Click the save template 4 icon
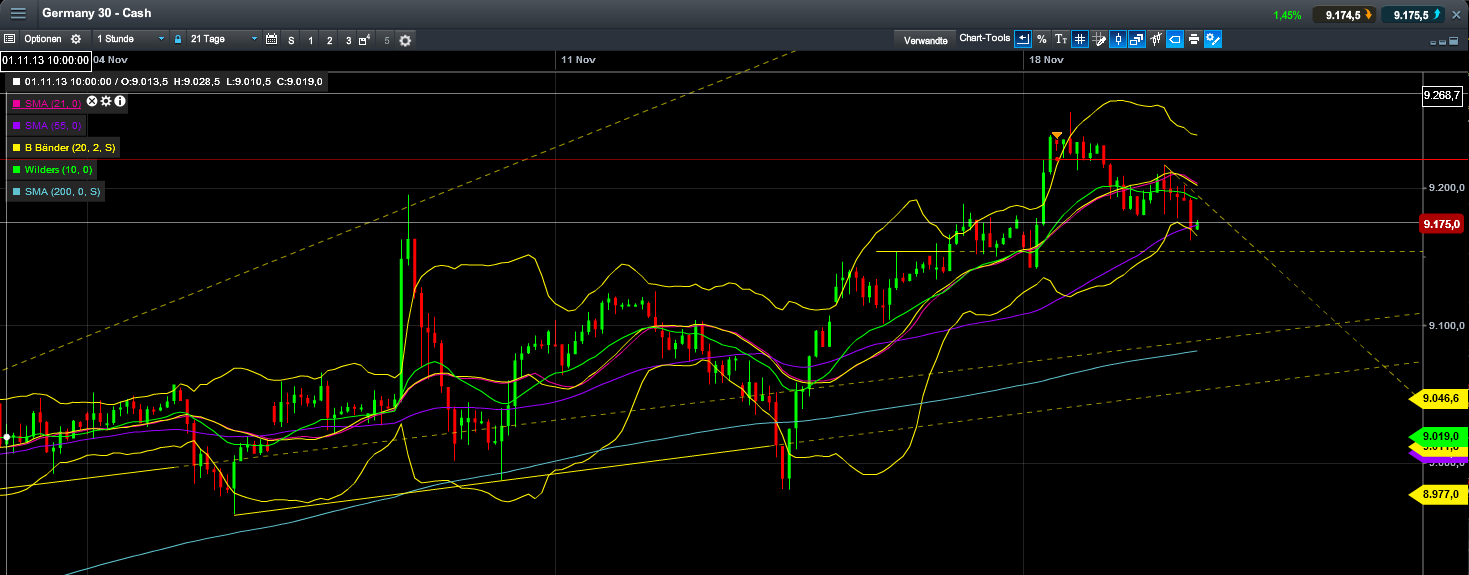 365,41
